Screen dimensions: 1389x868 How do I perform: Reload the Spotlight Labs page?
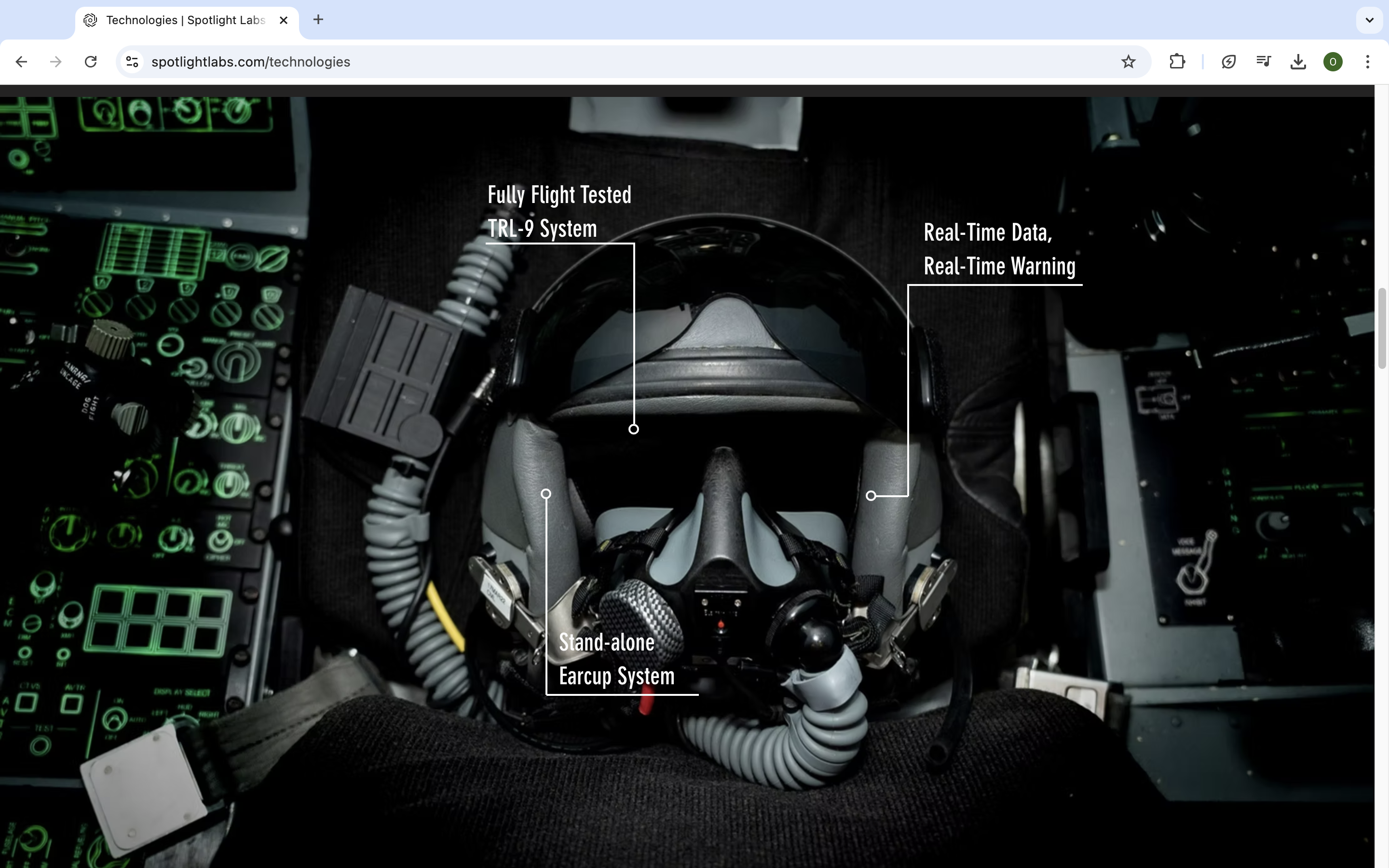coord(91,61)
